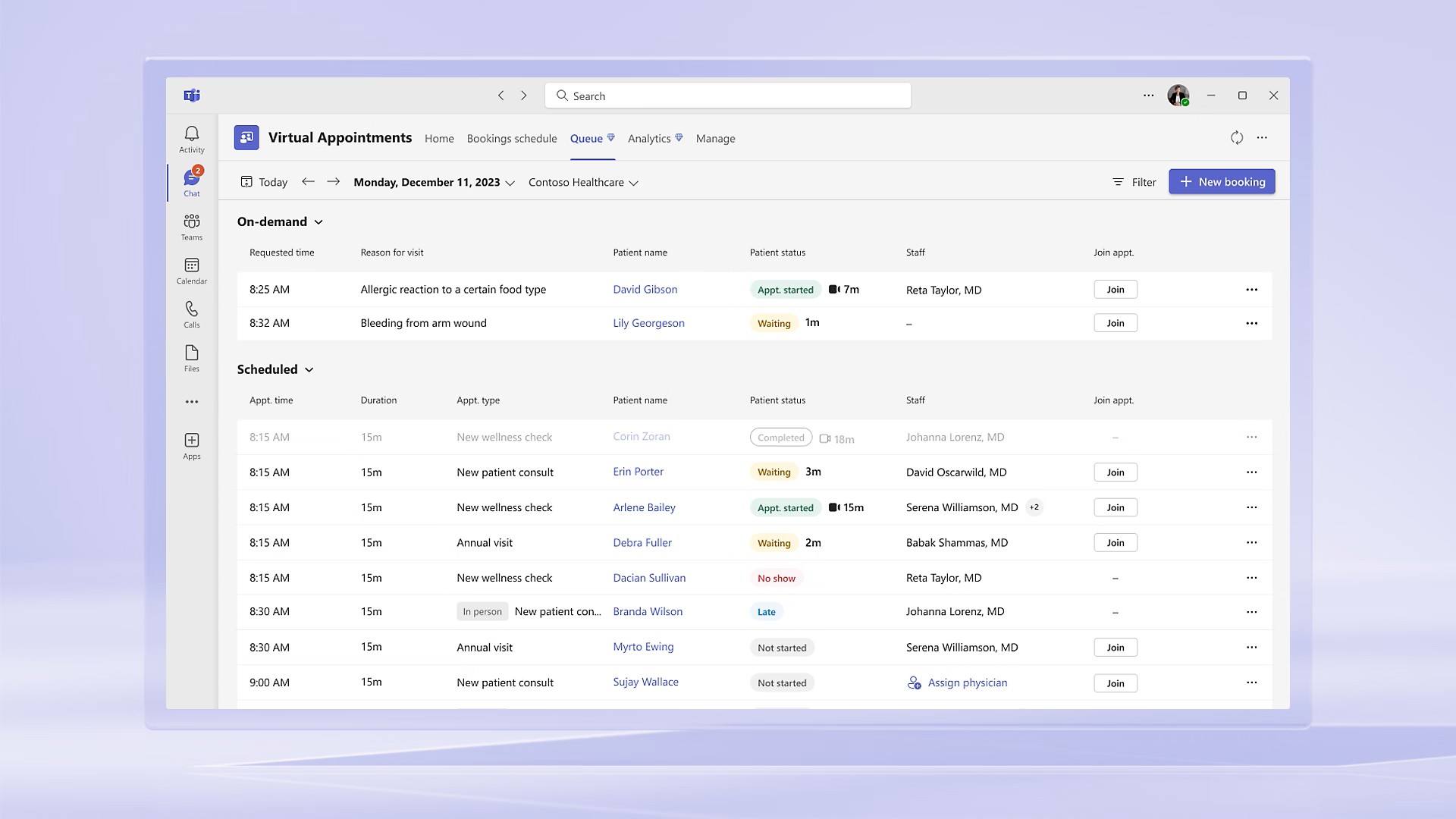Screen dimensions: 1456x819
Task: Open Chat with two unread notifications
Action: (x=192, y=183)
